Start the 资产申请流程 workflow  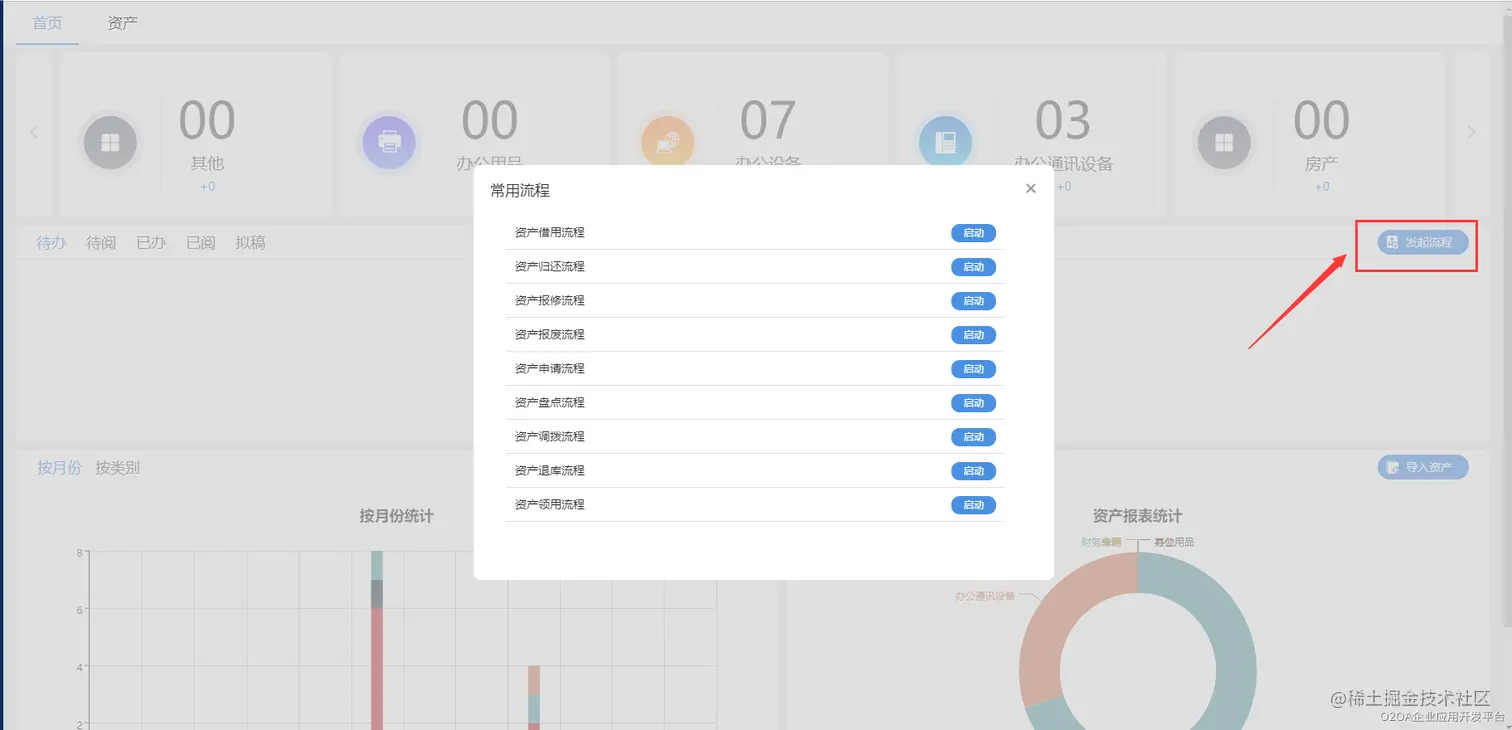click(973, 369)
